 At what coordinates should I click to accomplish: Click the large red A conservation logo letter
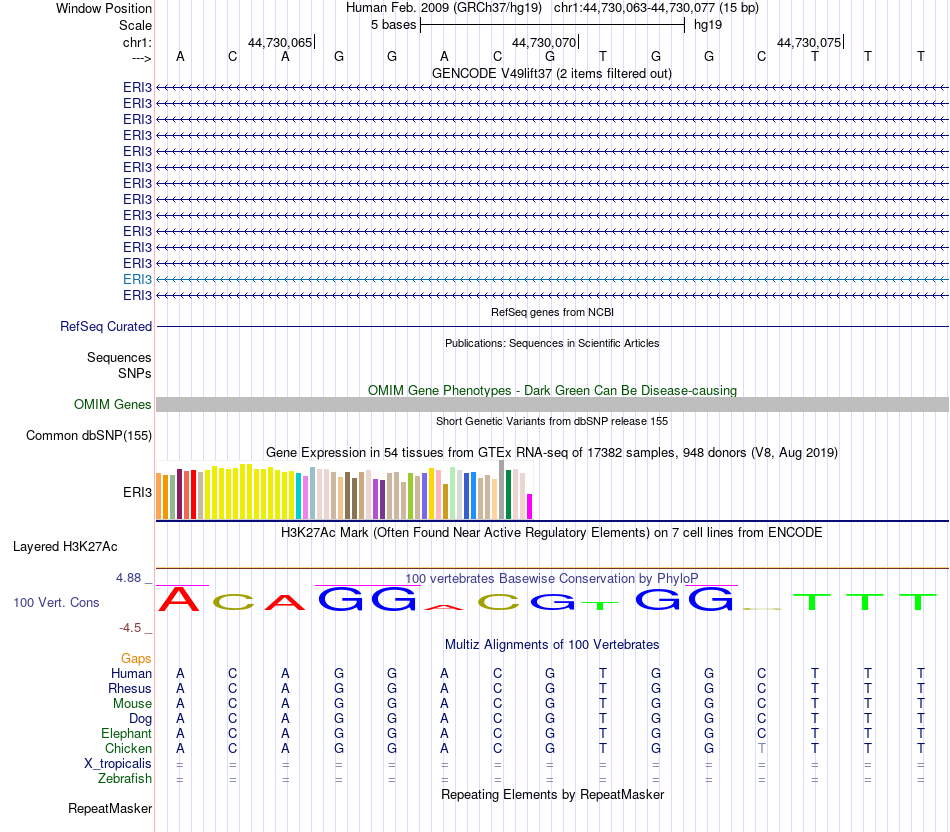[x=179, y=599]
